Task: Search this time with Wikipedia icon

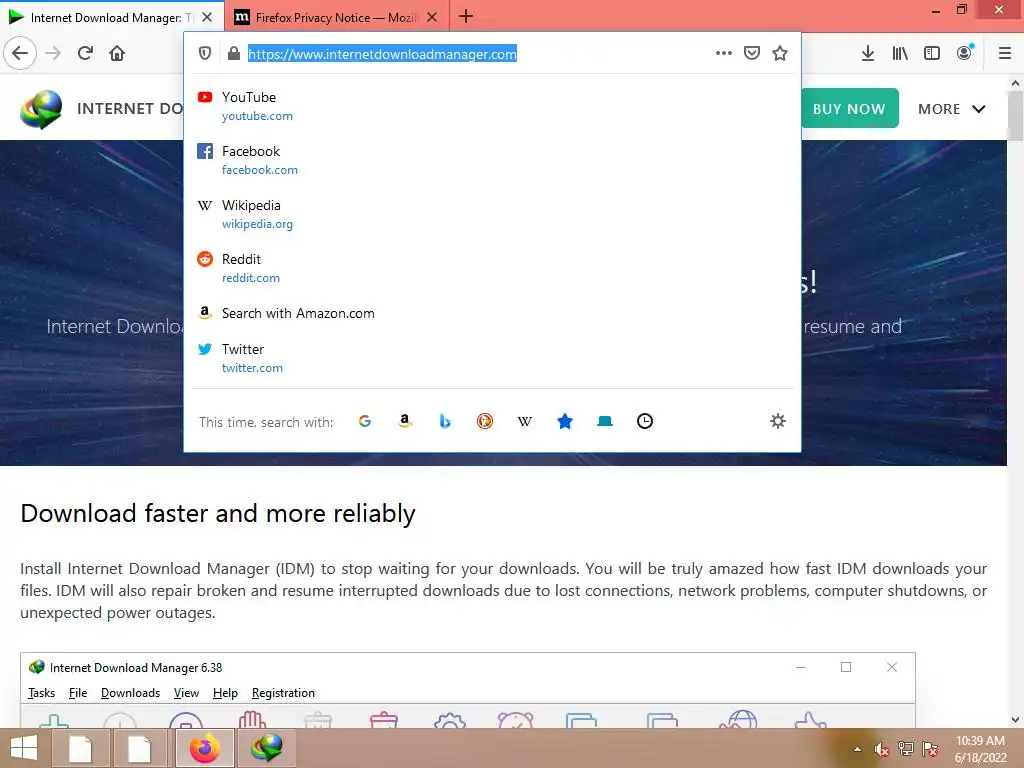Action: pyautogui.click(x=524, y=421)
